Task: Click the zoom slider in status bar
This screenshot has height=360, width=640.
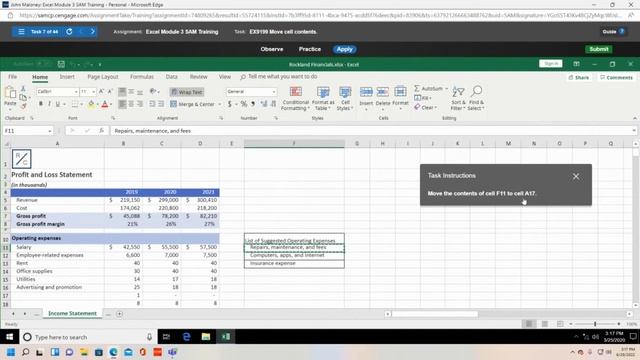Action: click(595, 324)
